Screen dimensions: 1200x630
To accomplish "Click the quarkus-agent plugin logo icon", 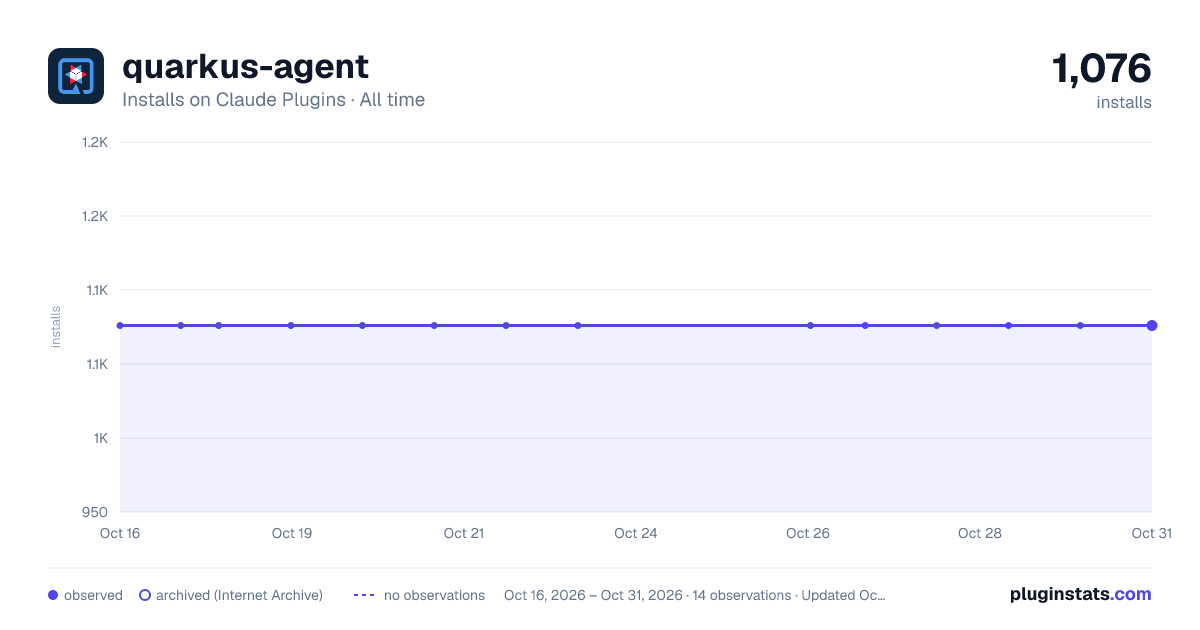I will point(76,76).
